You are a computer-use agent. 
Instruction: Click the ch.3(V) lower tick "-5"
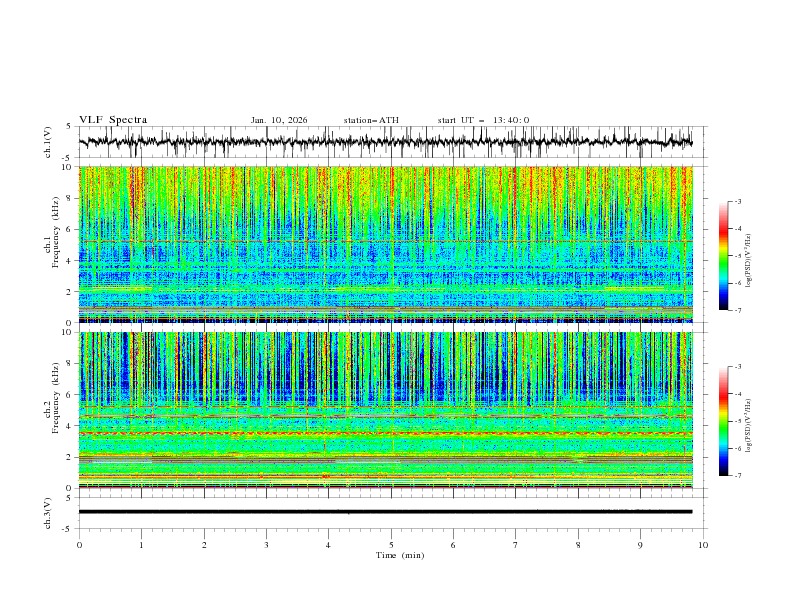[x=67, y=529]
